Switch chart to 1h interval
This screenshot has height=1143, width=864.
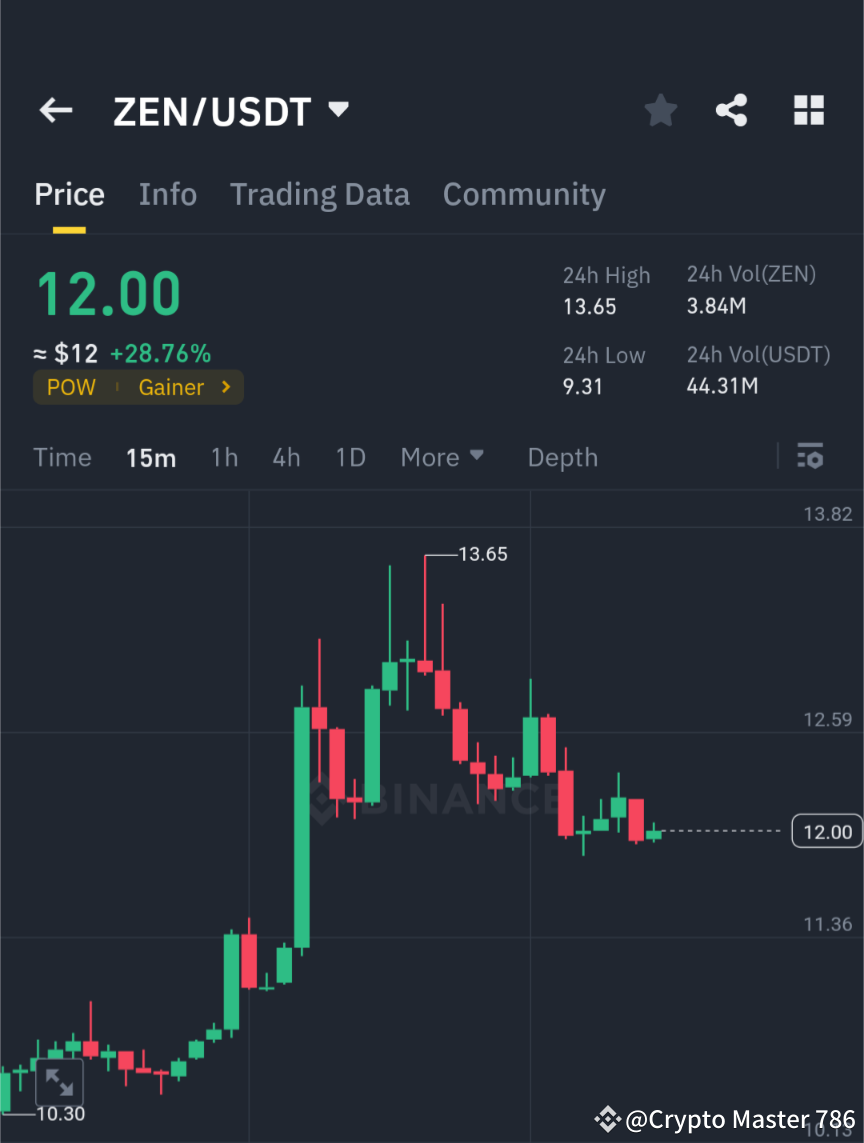(x=224, y=457)
